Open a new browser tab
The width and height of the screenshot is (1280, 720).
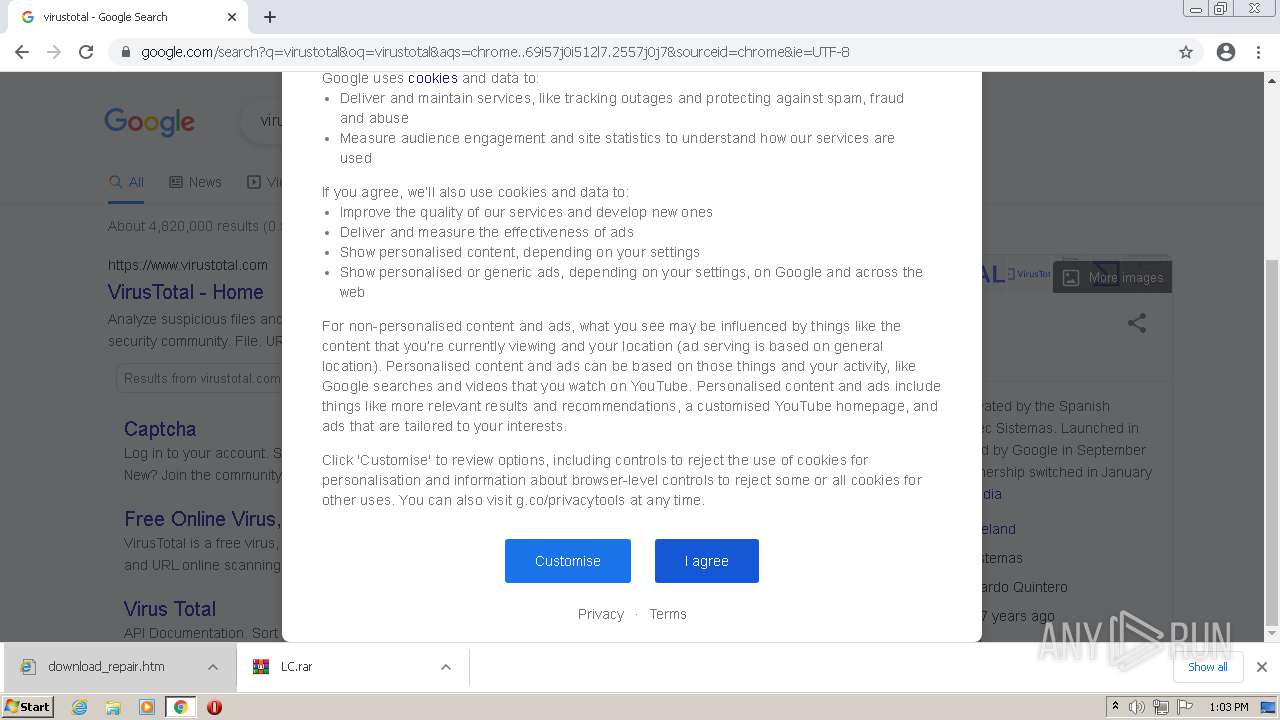click(x=270, y=17)
